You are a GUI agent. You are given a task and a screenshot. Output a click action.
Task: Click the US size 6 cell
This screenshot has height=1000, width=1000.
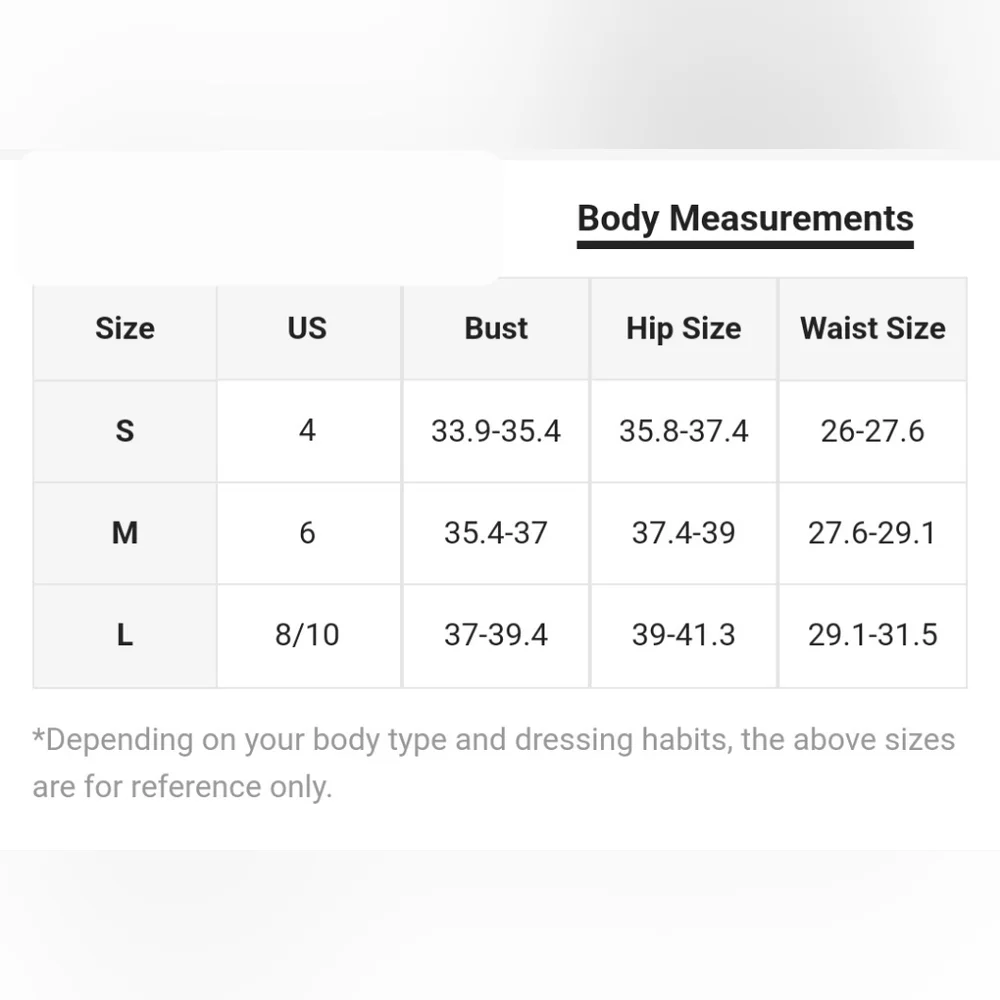tap(307, 533)
